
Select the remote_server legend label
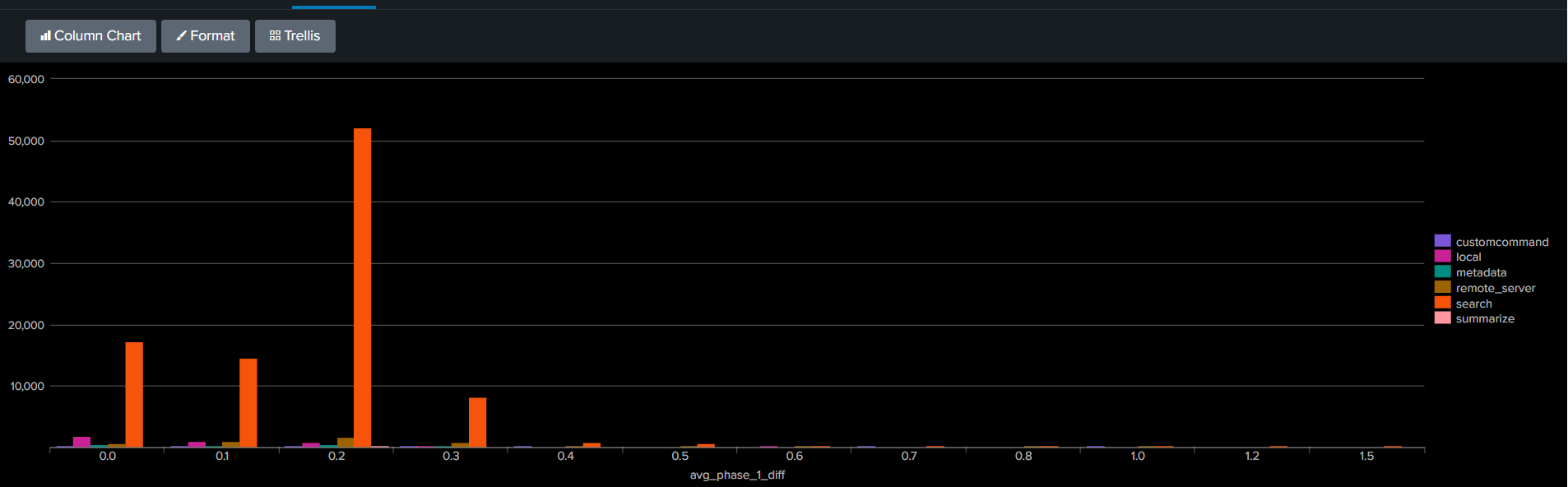1496,288
